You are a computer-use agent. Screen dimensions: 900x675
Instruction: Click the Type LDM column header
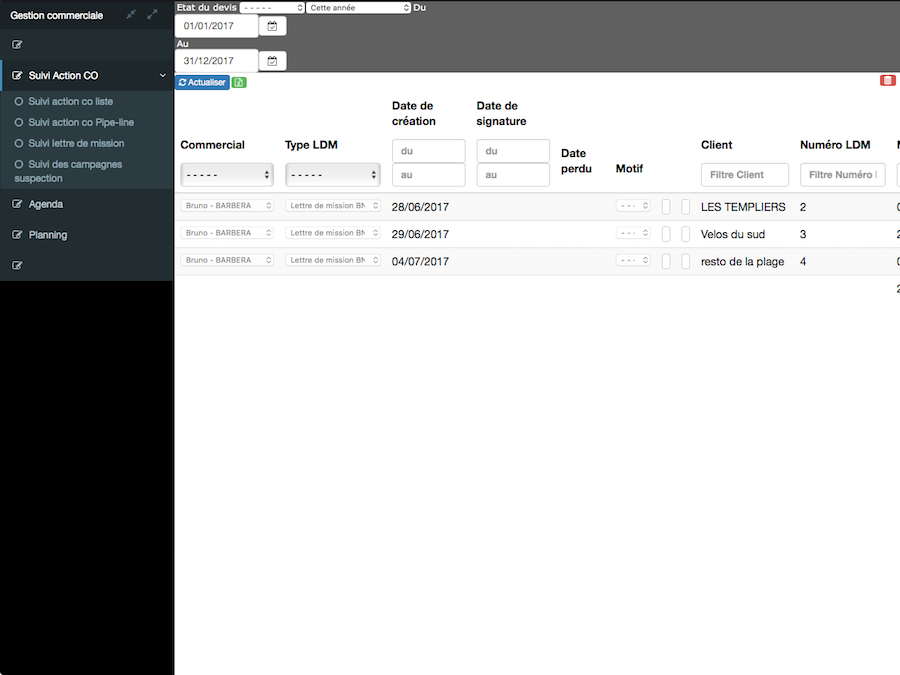coord(311,145)
